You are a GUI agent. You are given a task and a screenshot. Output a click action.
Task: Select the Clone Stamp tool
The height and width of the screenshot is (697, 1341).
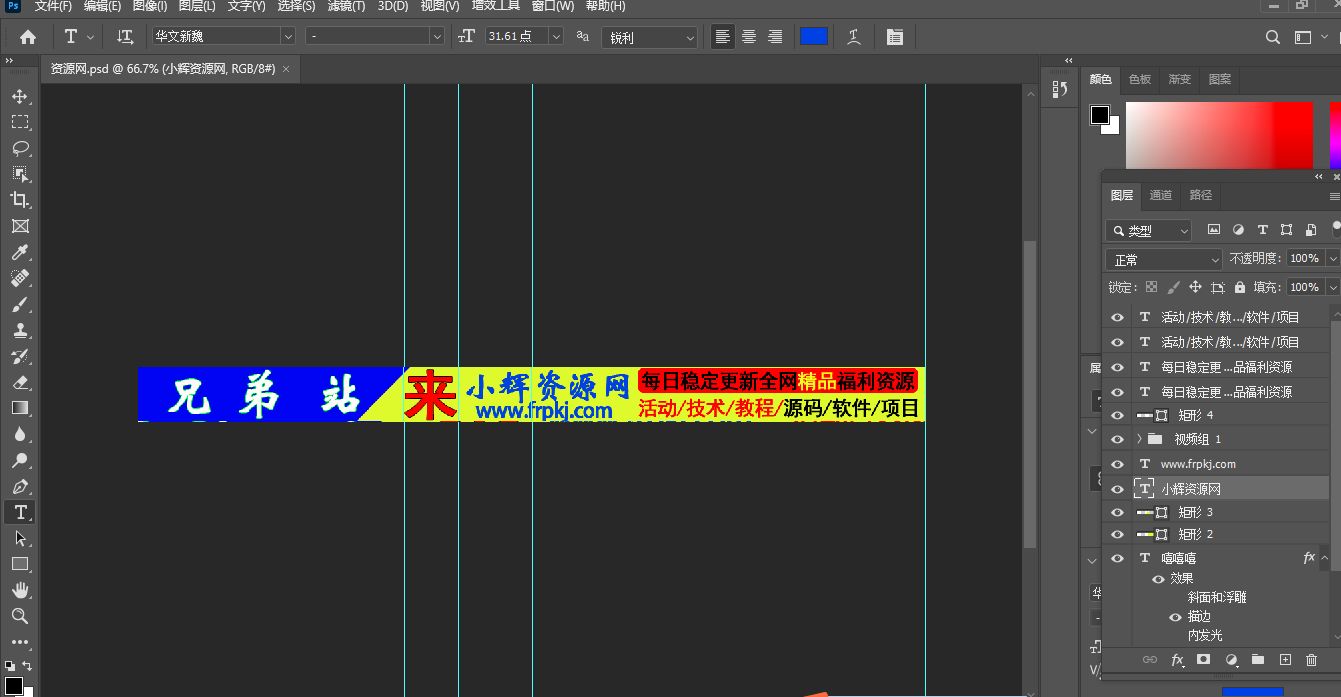pos(20,330)
